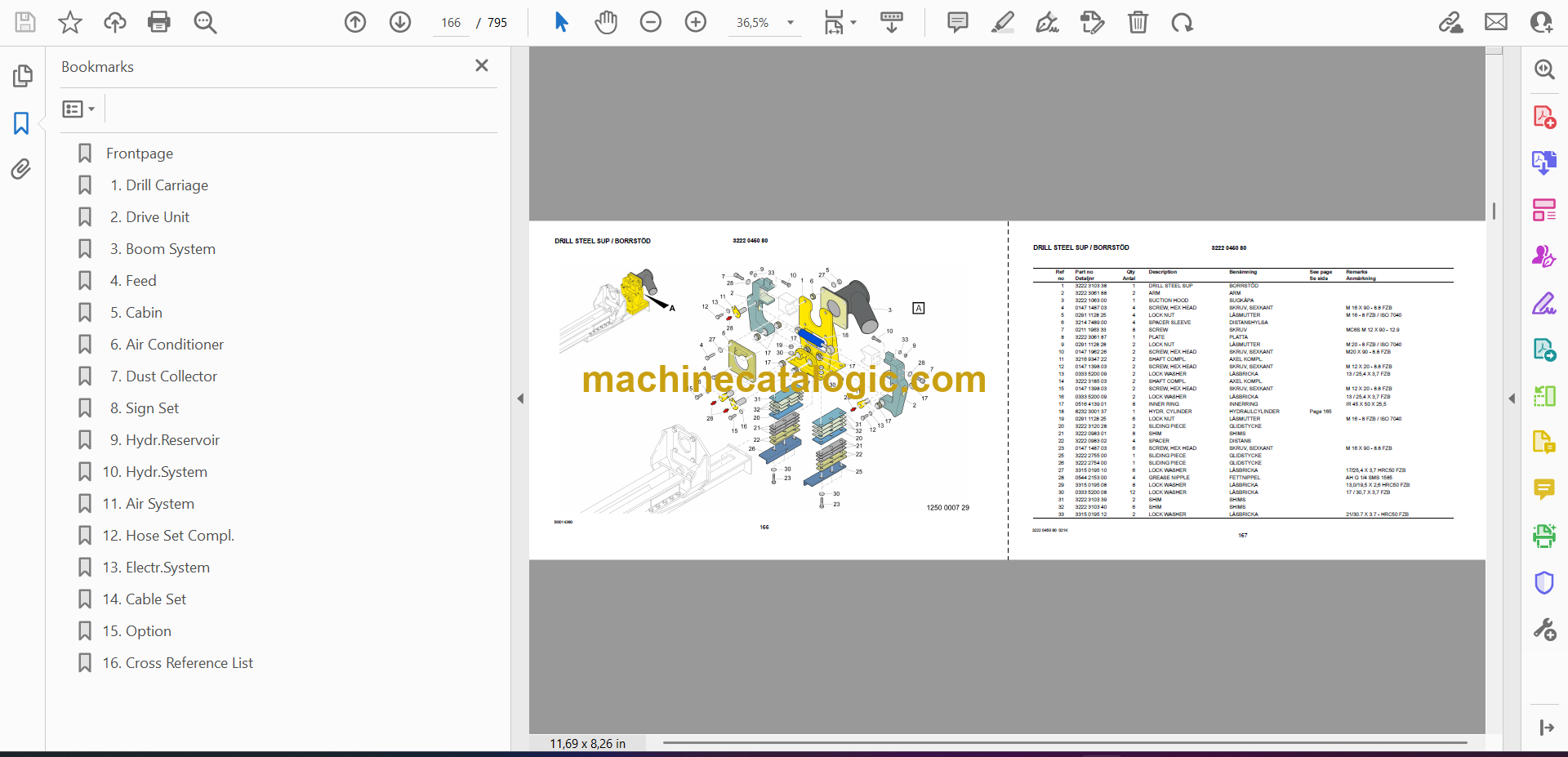Open the find text search tool
This screenshot has height=757, width=1568.
(x=205, y=22)
